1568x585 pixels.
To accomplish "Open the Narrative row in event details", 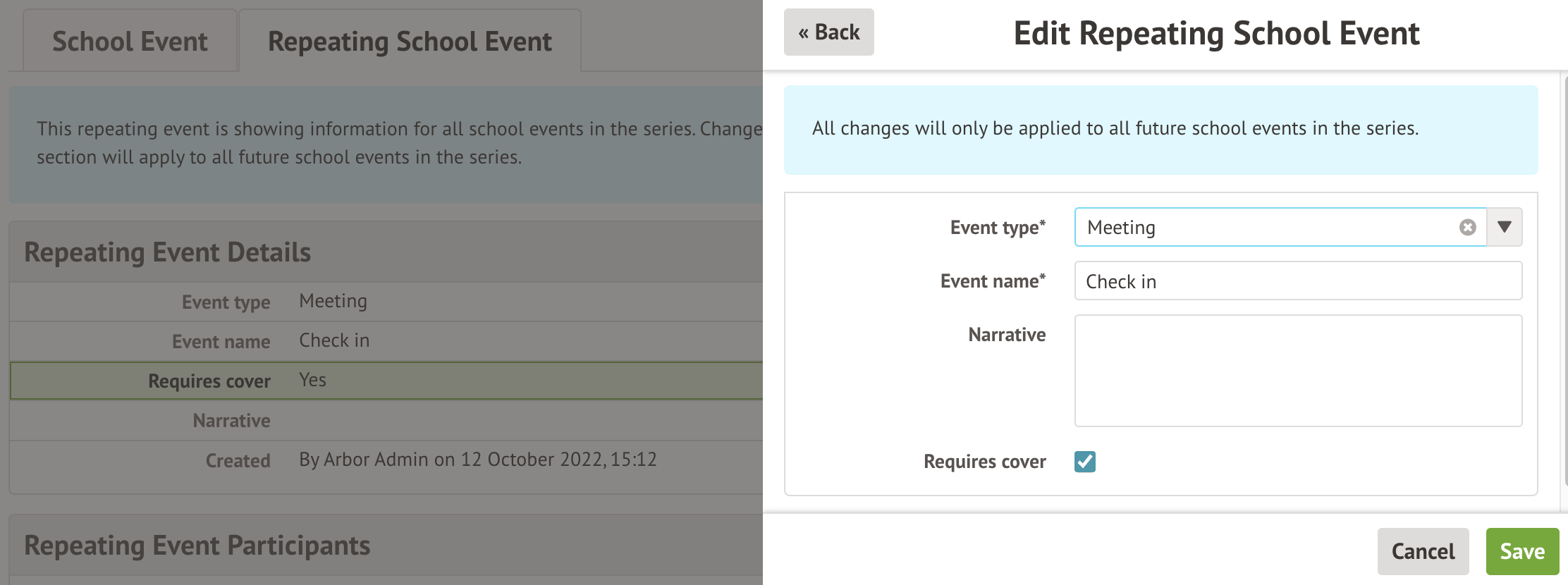I will [386, 421].
